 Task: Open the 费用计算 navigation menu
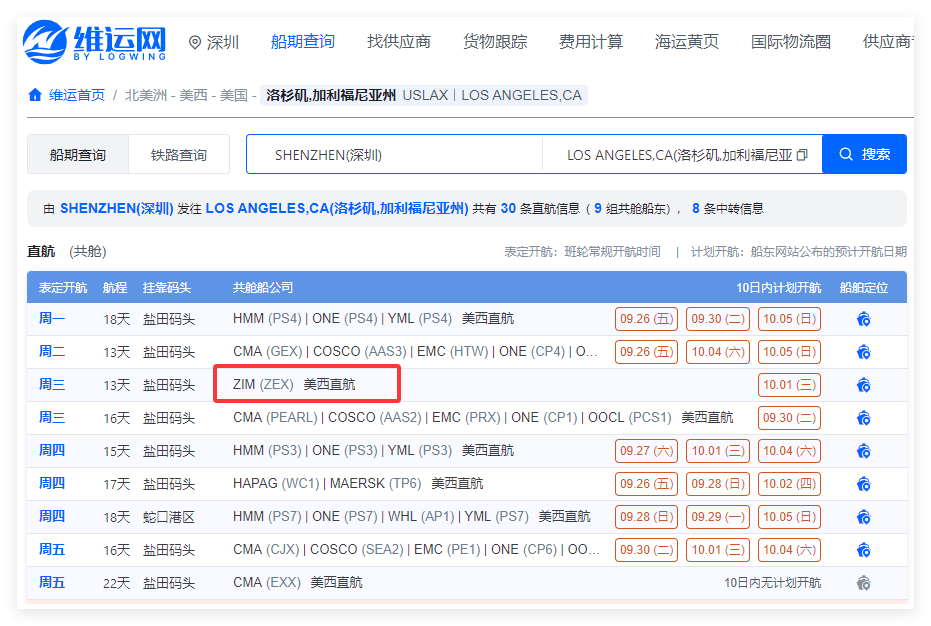pyautogui.click(x=591, y=42)
